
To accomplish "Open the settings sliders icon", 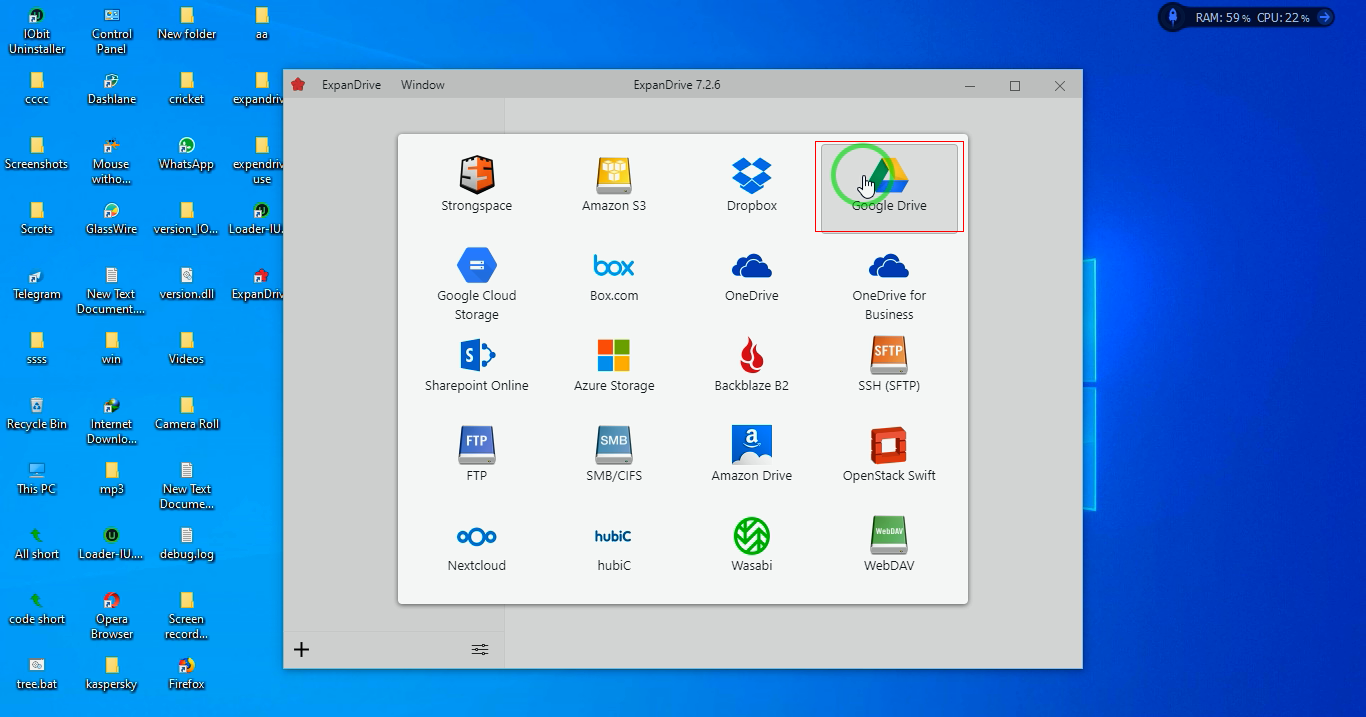I will pyautogui.click(x=480, y=650).
